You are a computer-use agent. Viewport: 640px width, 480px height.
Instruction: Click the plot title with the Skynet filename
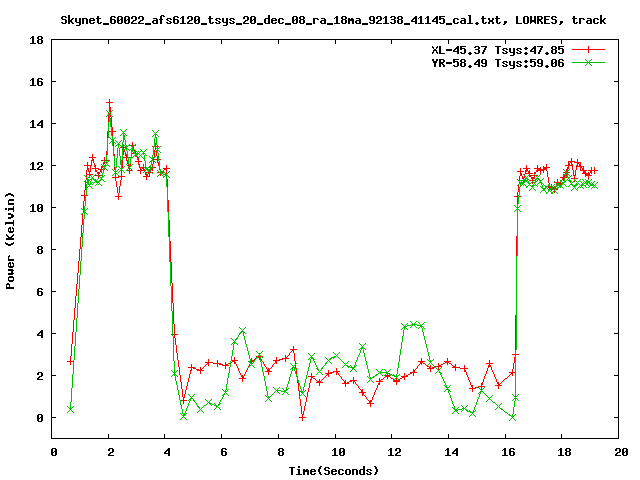[x=333, y=20]
